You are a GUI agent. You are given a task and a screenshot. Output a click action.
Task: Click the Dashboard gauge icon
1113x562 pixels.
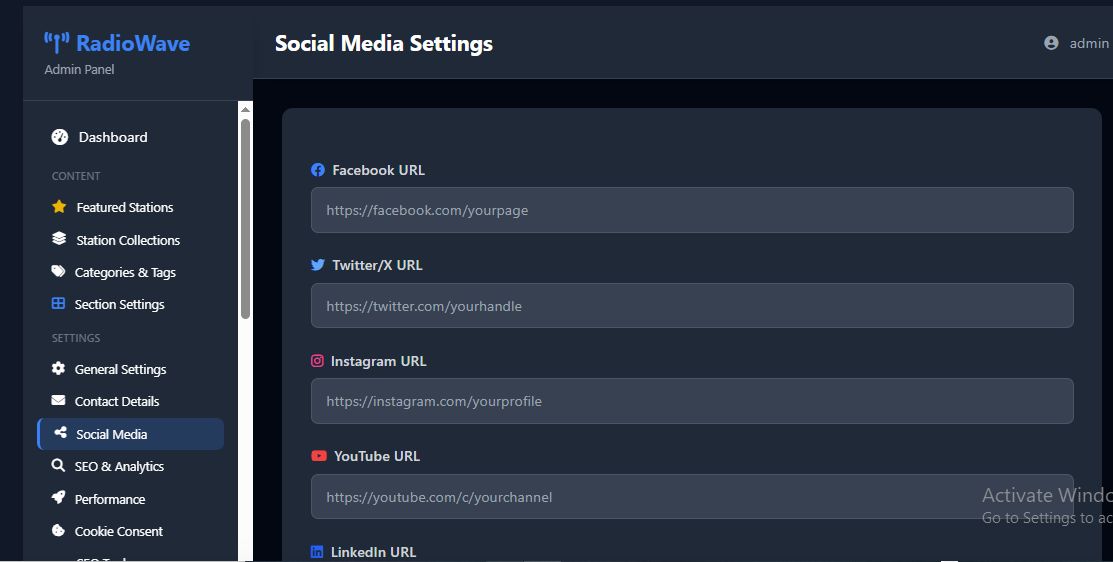pyautogui.click(x=59, y=137)
